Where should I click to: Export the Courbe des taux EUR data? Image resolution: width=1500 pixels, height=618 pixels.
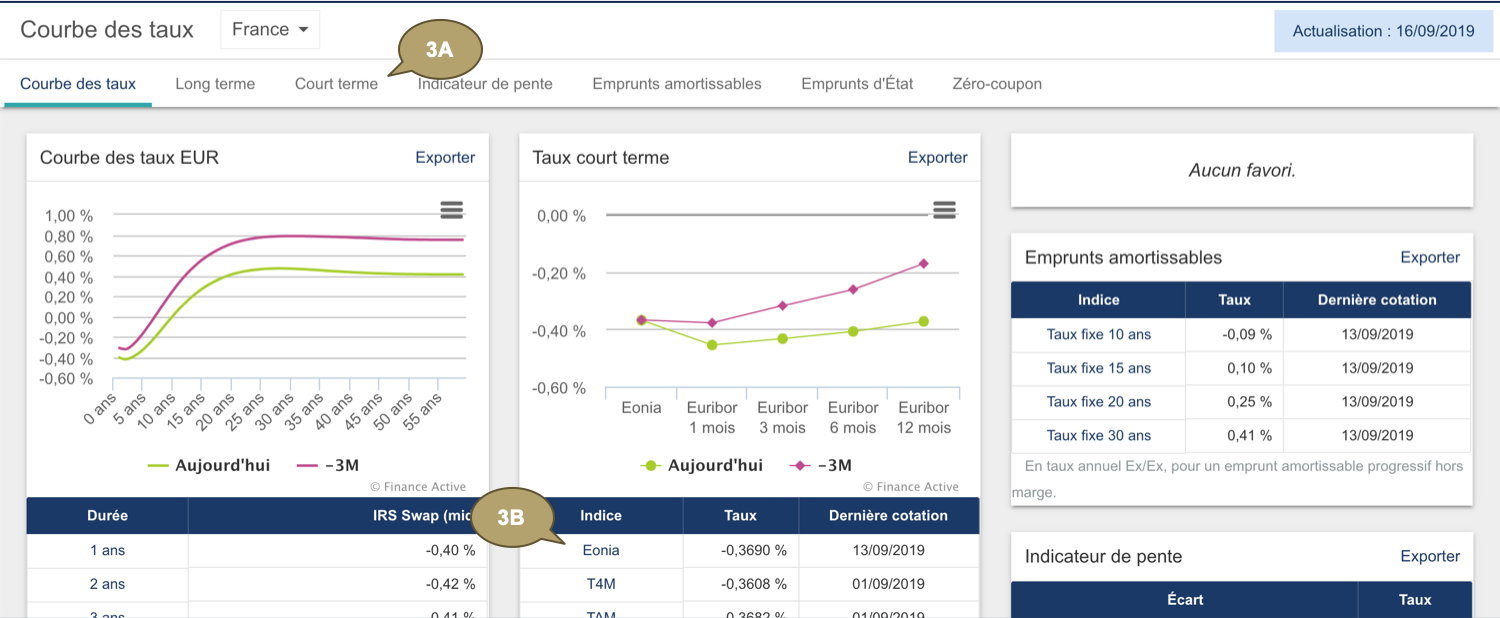445,157
